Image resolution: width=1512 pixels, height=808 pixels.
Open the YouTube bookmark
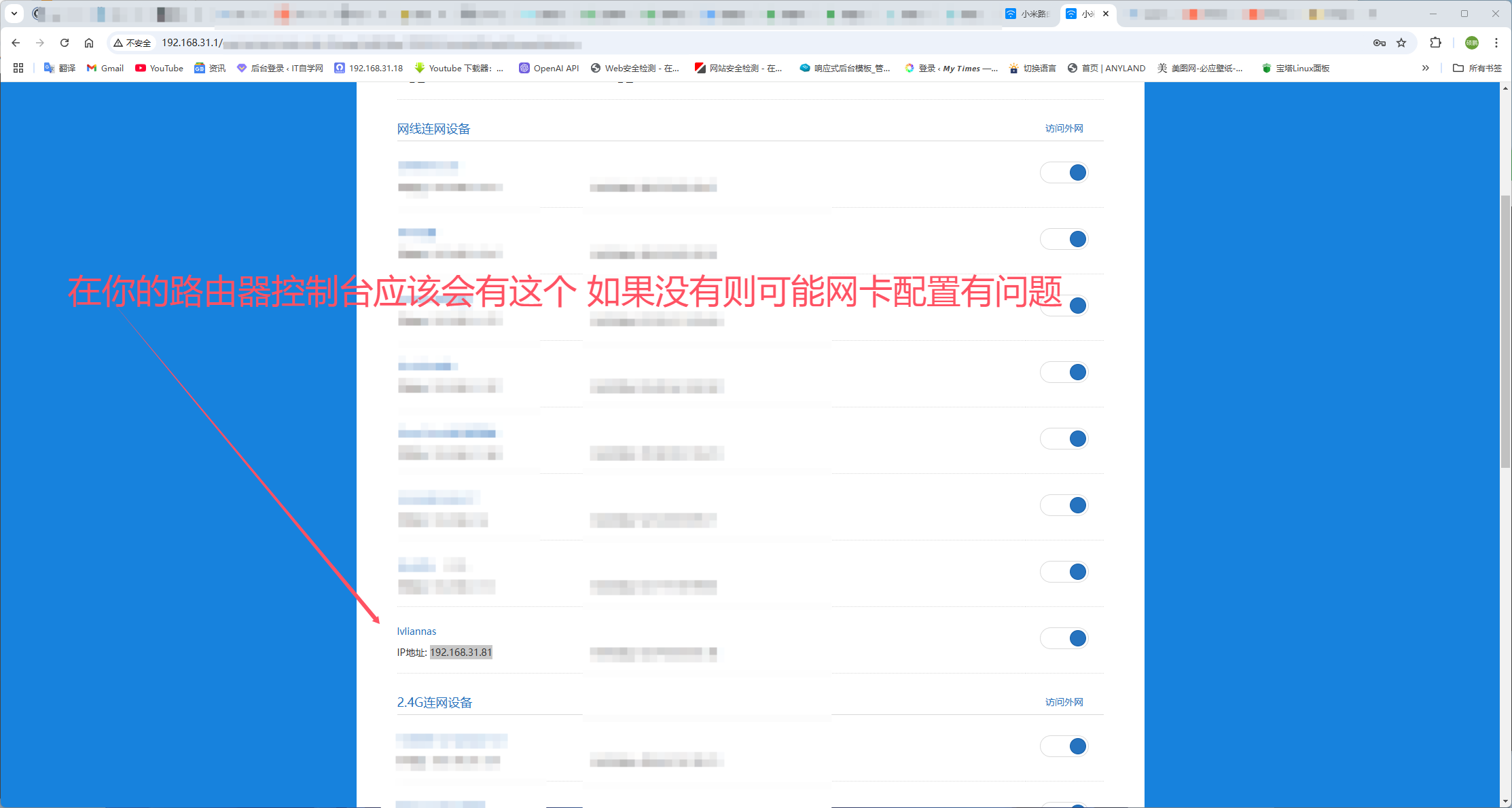pos(159,68)
